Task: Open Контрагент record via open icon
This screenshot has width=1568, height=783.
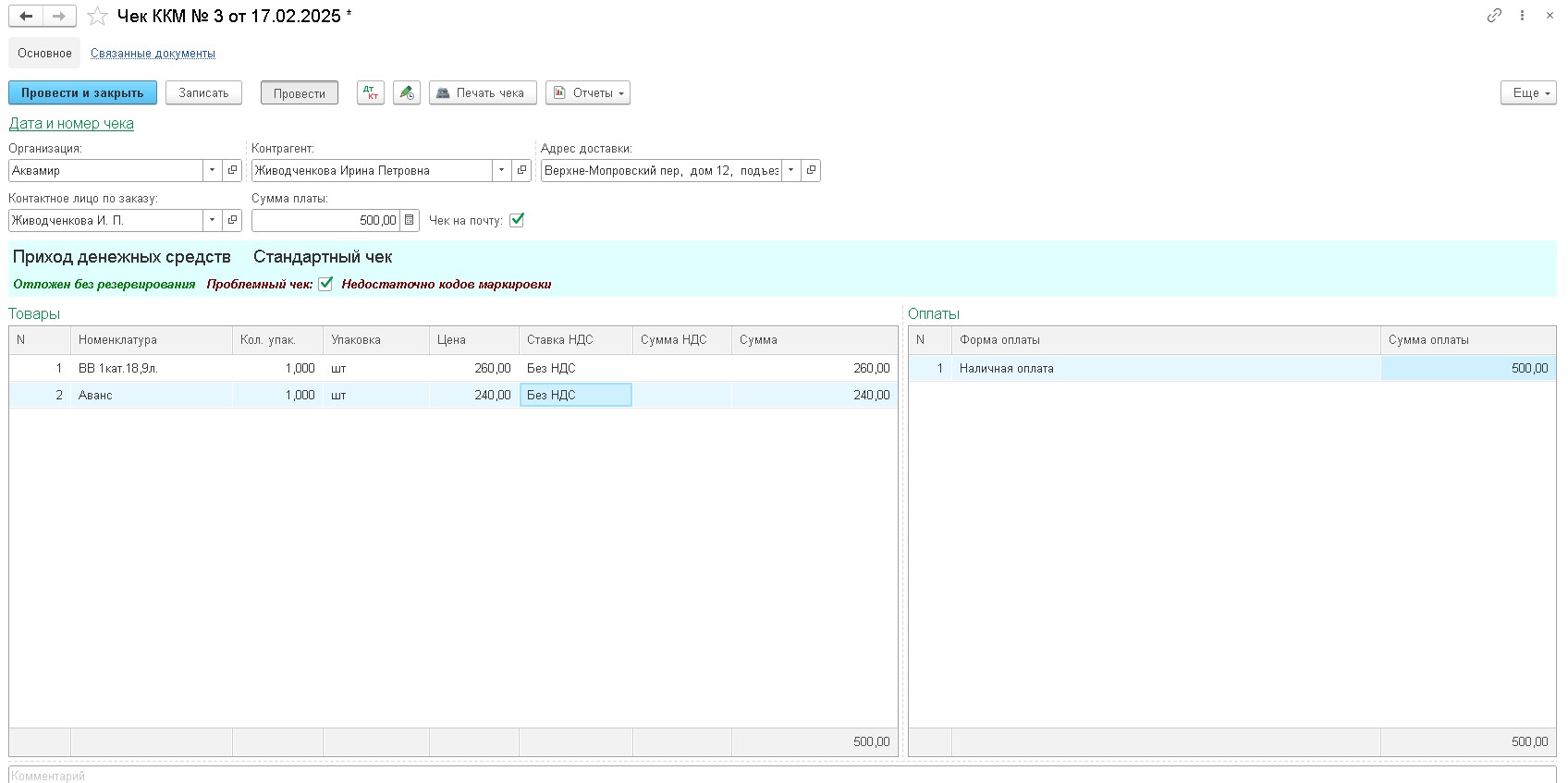Action: click(522, 170)
